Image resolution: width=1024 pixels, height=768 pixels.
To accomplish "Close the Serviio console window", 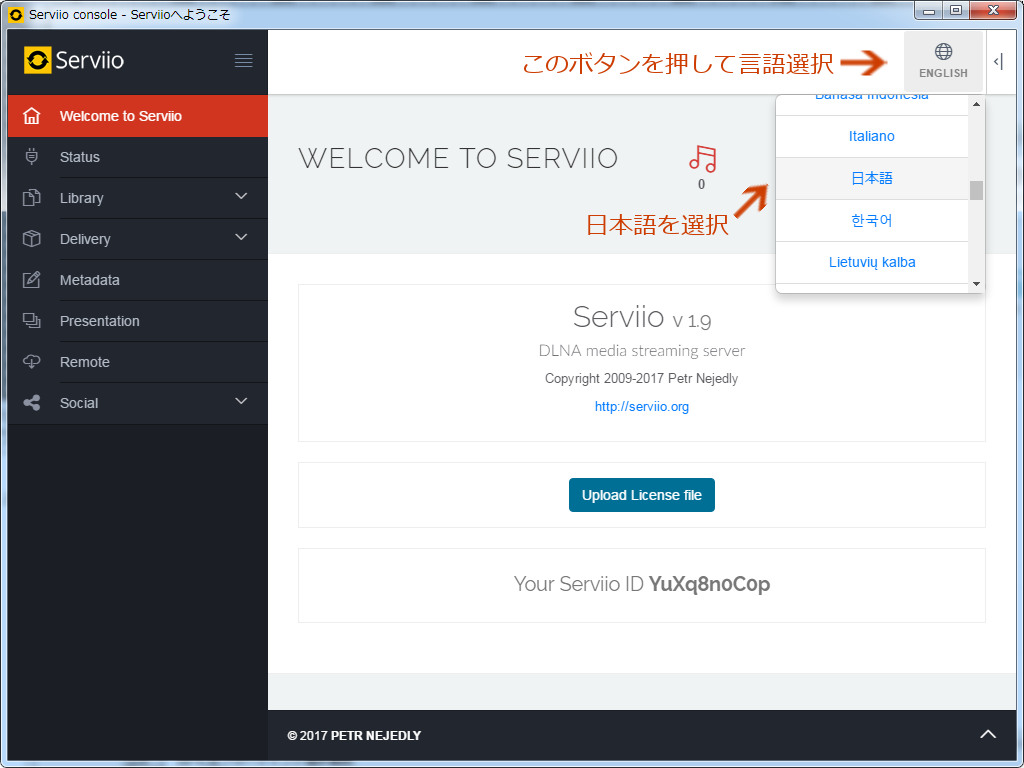I will coord(993,10).
